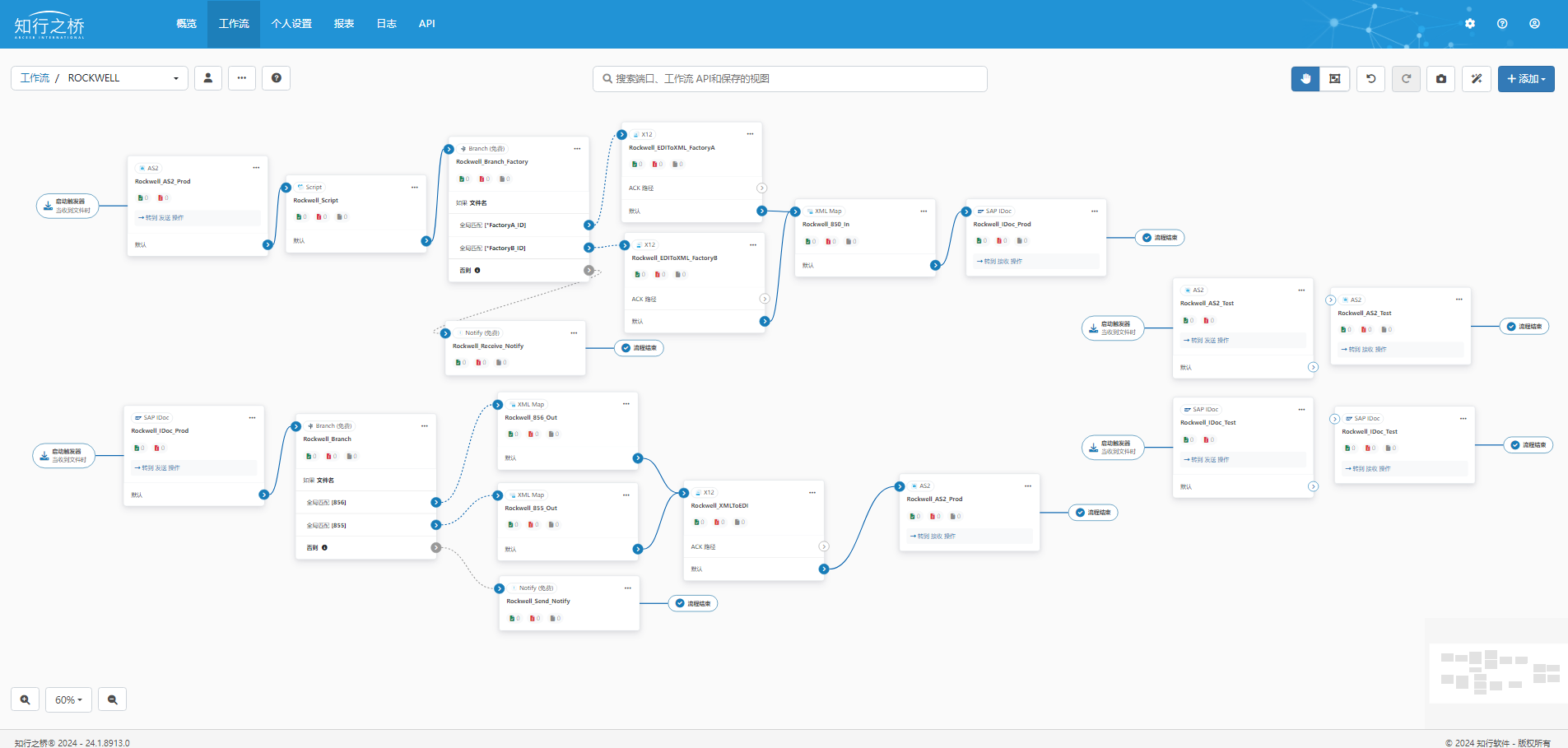
Task: Click the undo arrow button
Action: pos(1370,79)
